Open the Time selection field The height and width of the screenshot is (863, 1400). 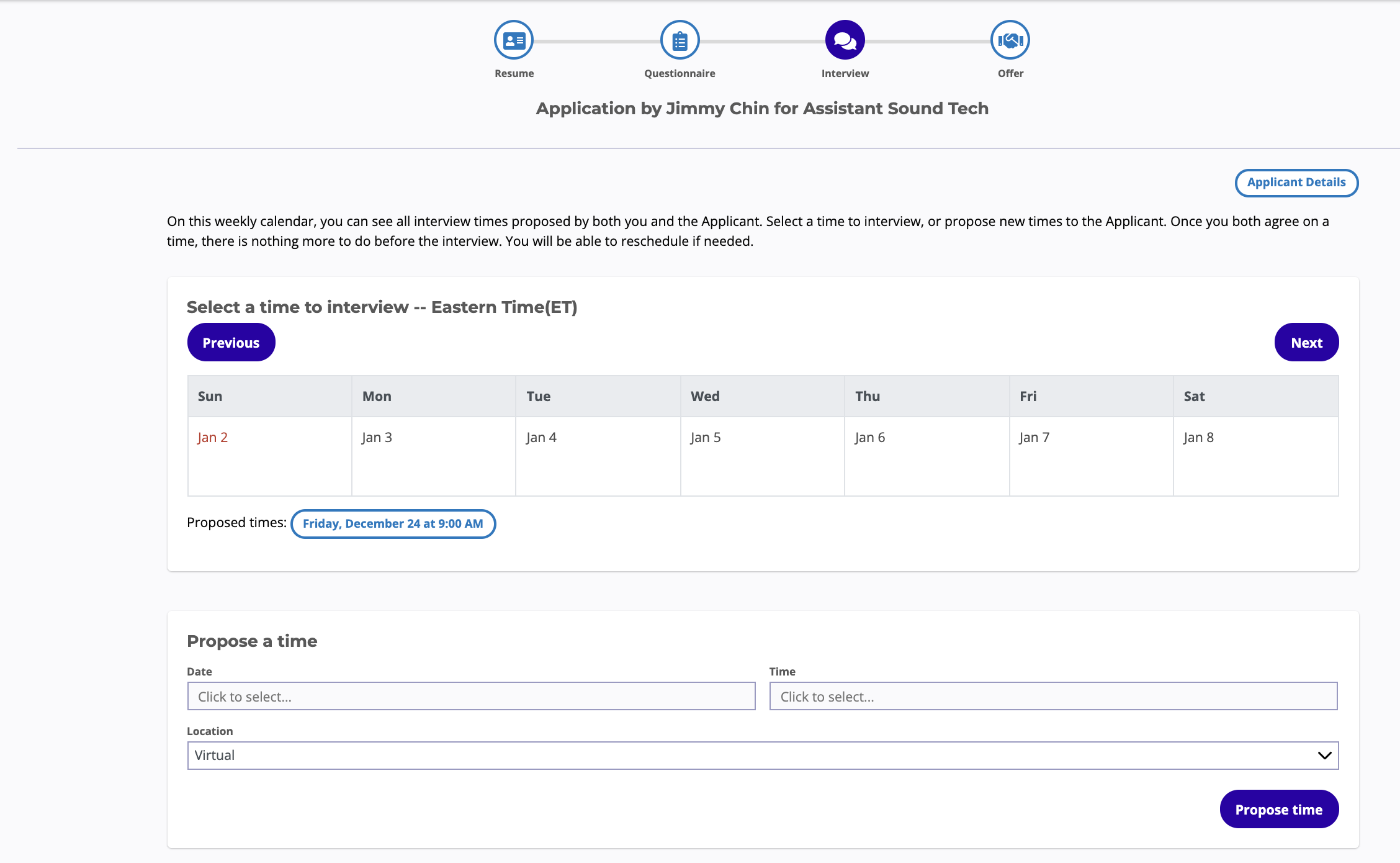[1052, 696]
